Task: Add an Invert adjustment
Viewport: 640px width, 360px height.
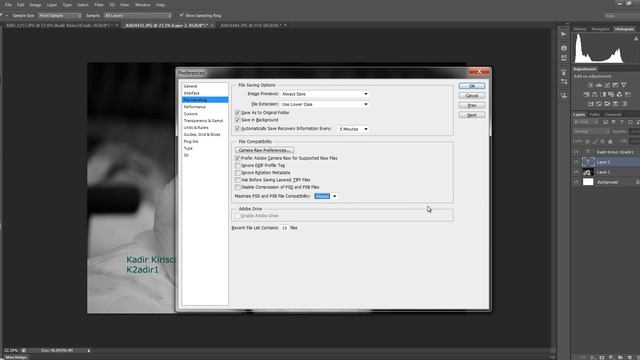Action: coord(591,104)
